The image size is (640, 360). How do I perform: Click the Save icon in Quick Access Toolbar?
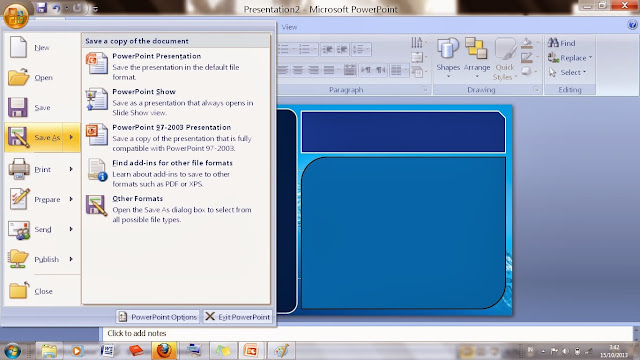[41, 8]
